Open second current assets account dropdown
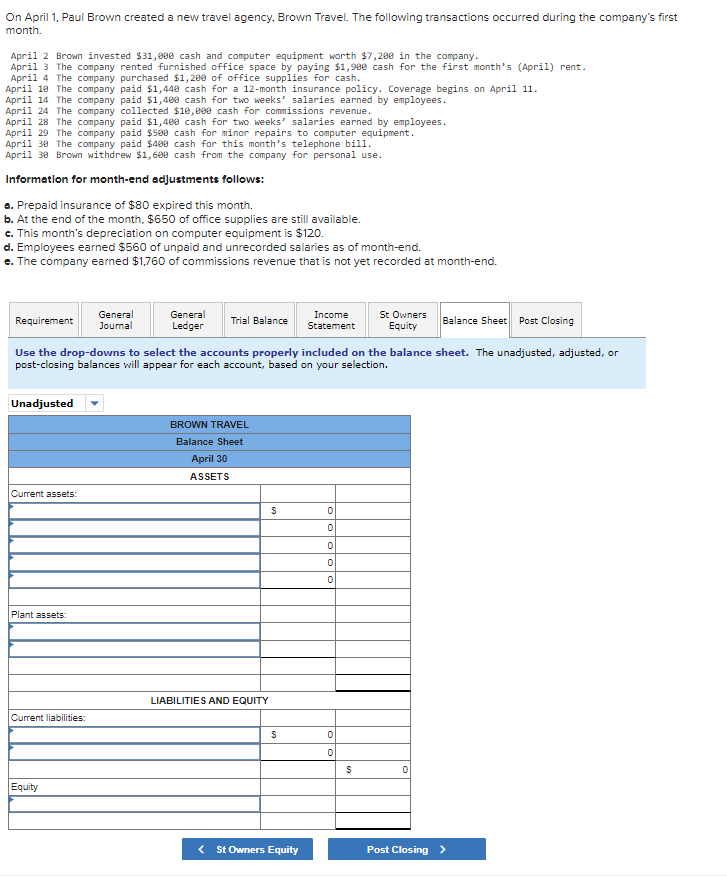Image resolution: width=727 pixels, height=877 pixels. click(134, 528)
